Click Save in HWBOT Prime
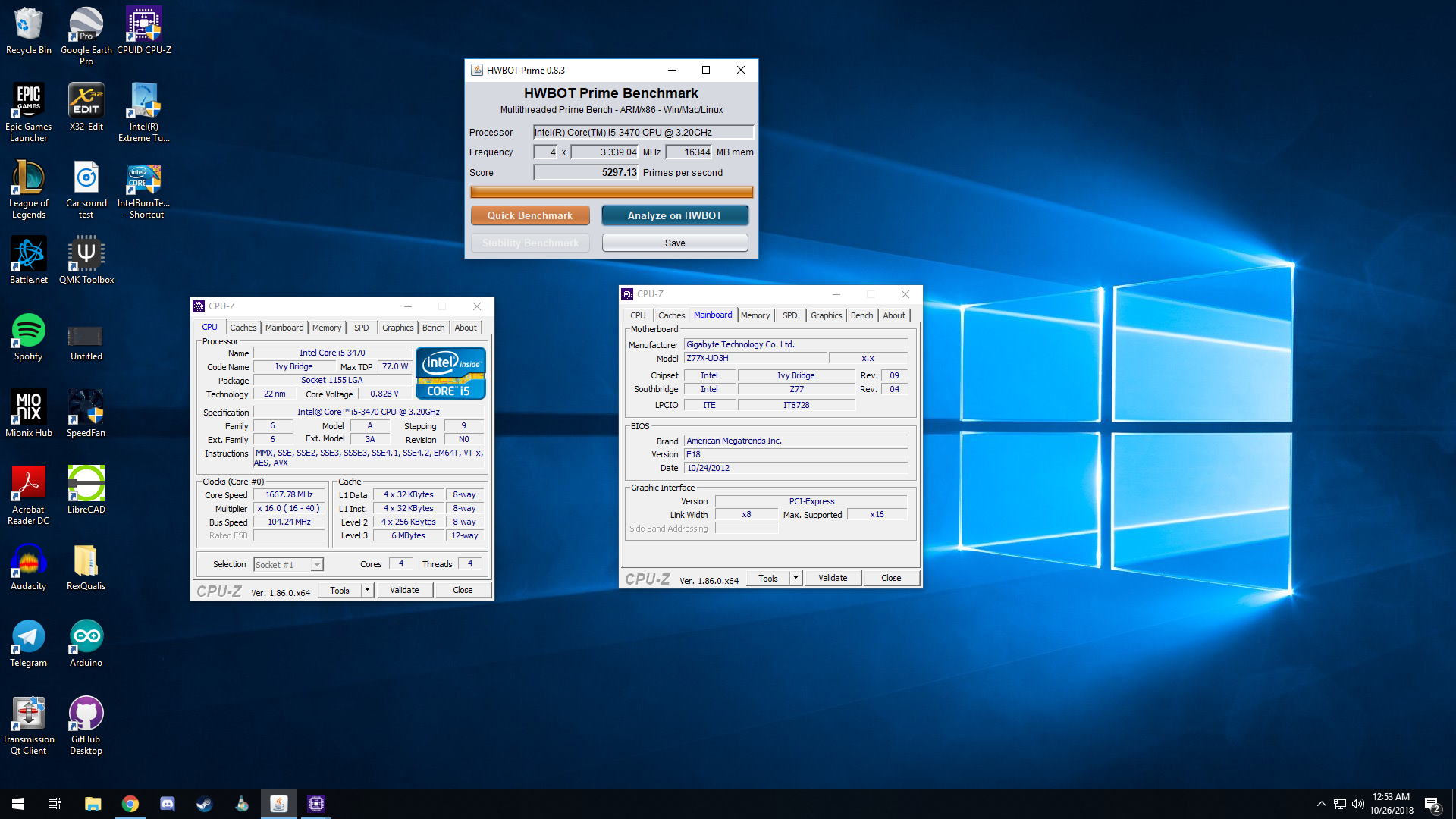The height and width of the screenshot is (819, 1456). click(675, 243)
